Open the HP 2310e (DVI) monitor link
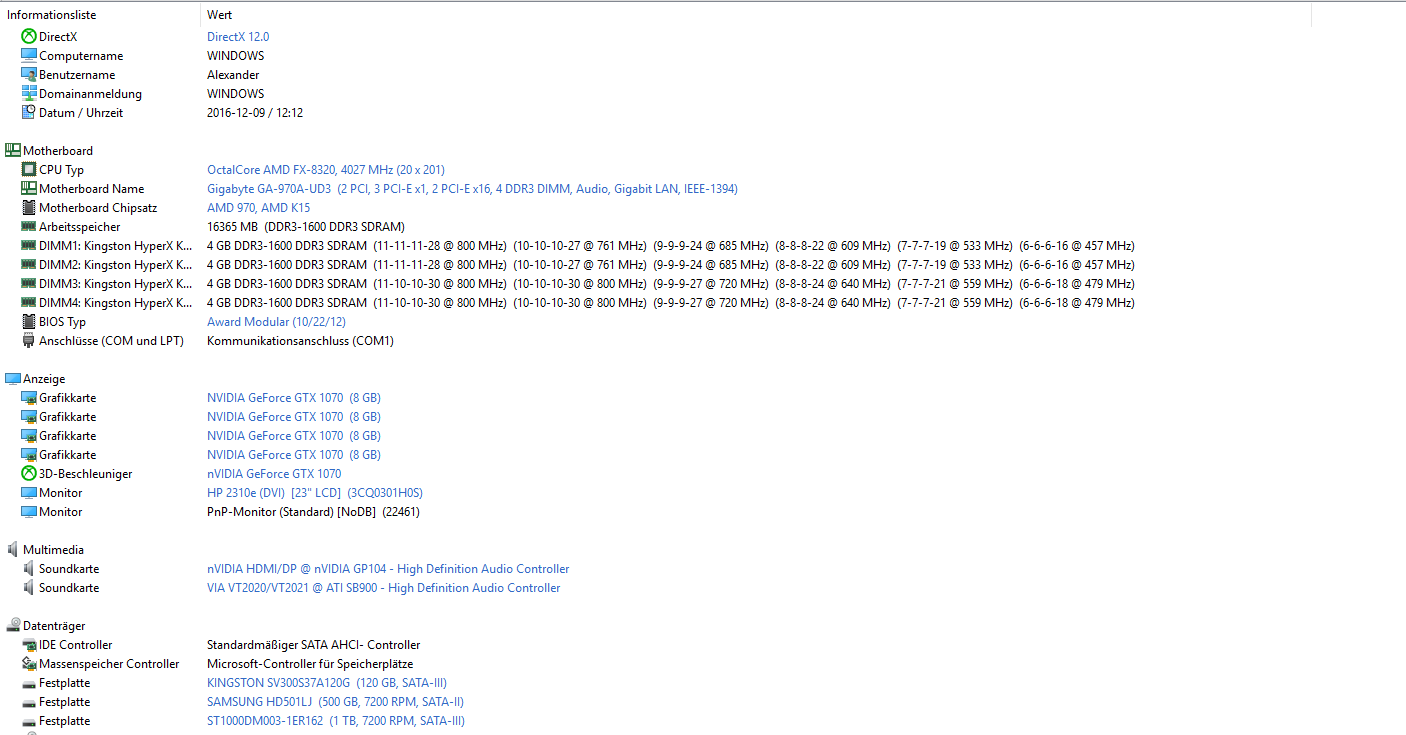 [x=315, y=493]
